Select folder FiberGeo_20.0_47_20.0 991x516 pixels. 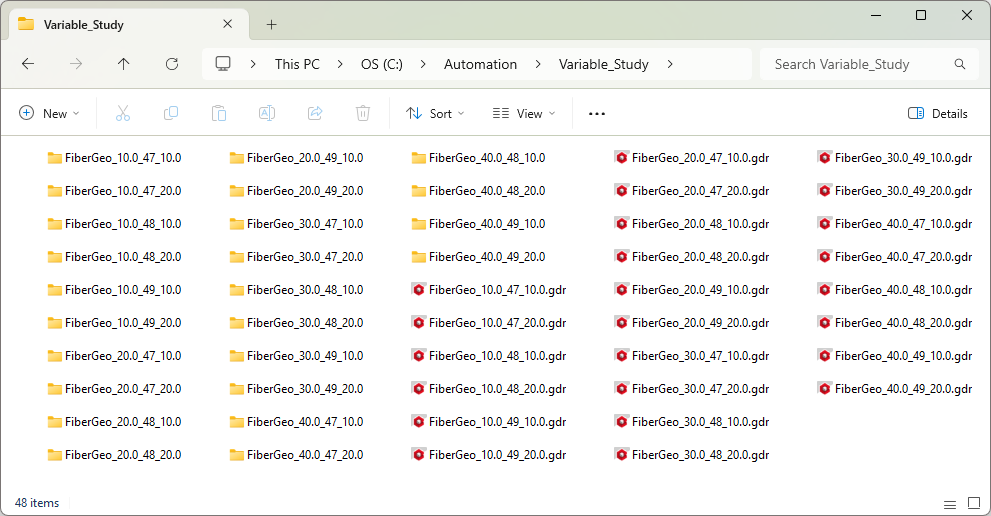point(114,389)
